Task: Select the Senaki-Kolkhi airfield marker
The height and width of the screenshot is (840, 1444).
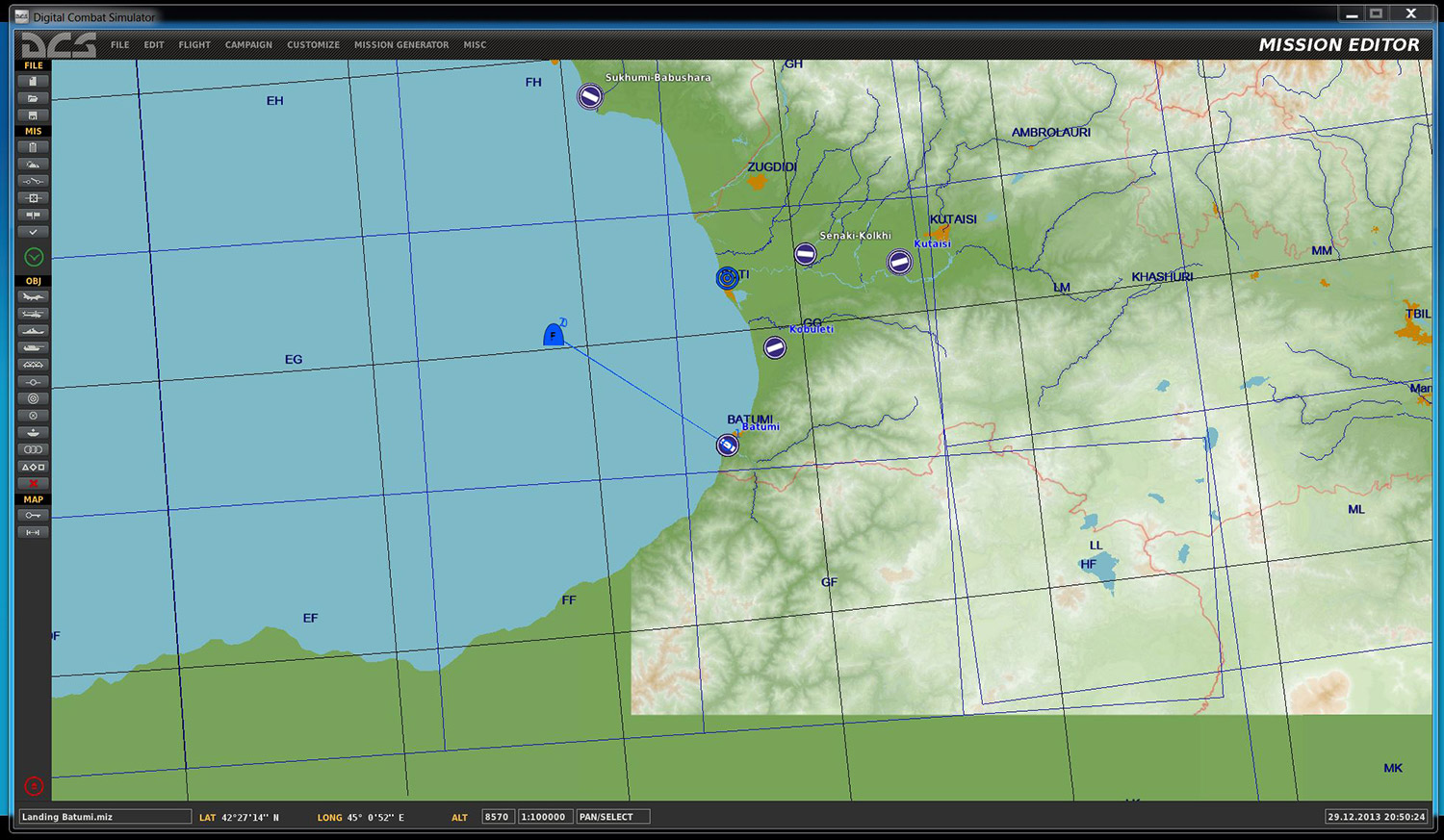Action: pos(806,254)
